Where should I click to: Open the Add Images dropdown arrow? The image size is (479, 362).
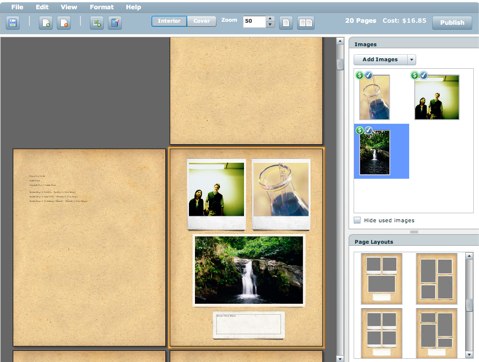click(x=411, y=59)
